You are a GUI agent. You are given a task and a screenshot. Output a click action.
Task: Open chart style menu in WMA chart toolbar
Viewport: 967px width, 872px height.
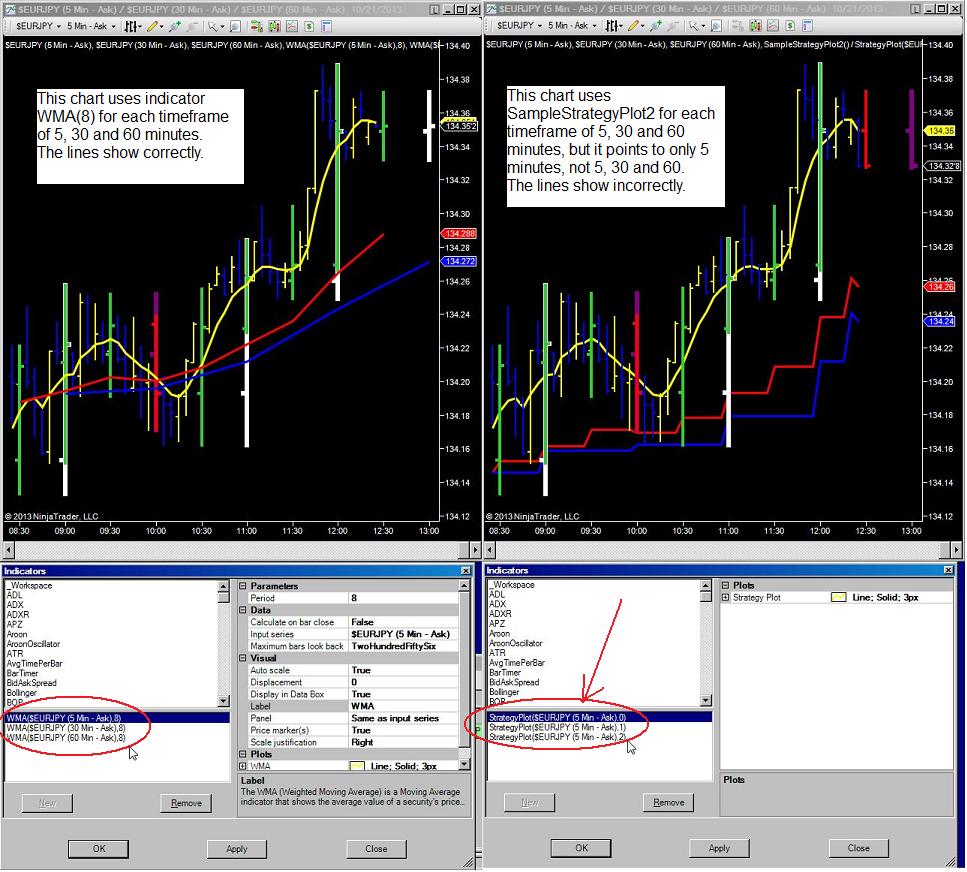tap(133, 27)
